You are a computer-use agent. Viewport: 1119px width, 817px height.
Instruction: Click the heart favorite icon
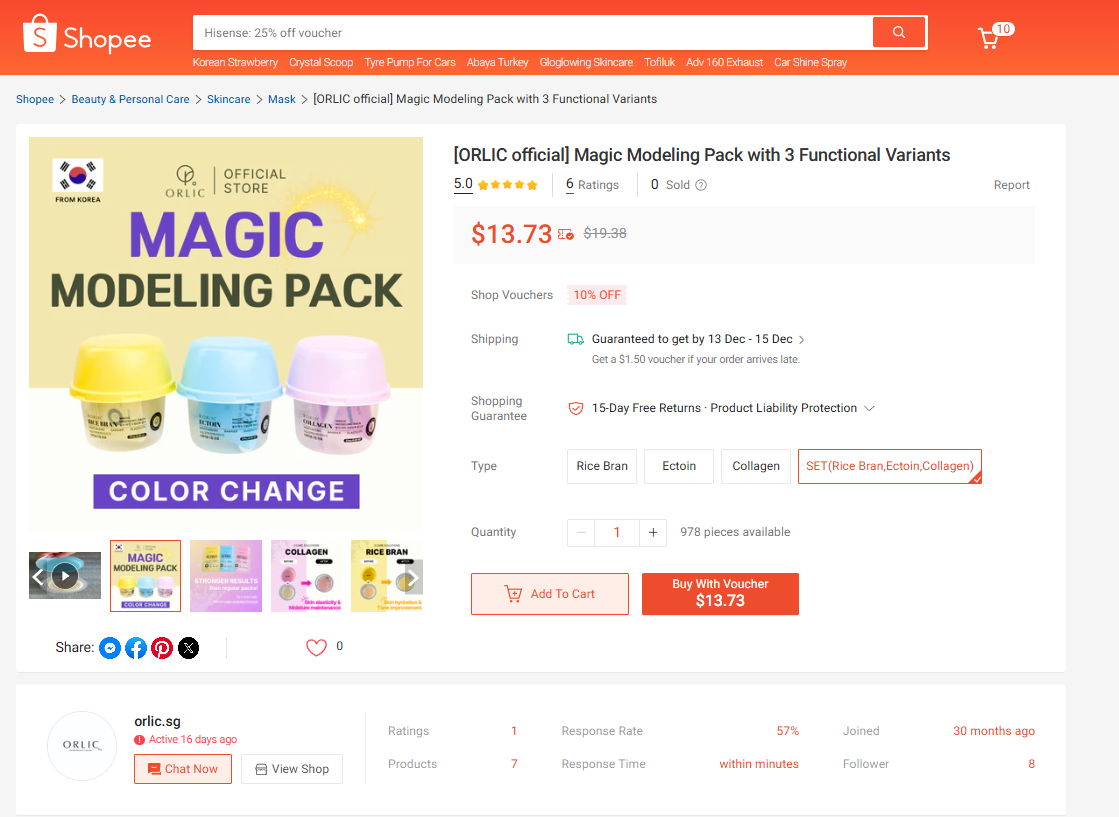click(x=316, y=647)
